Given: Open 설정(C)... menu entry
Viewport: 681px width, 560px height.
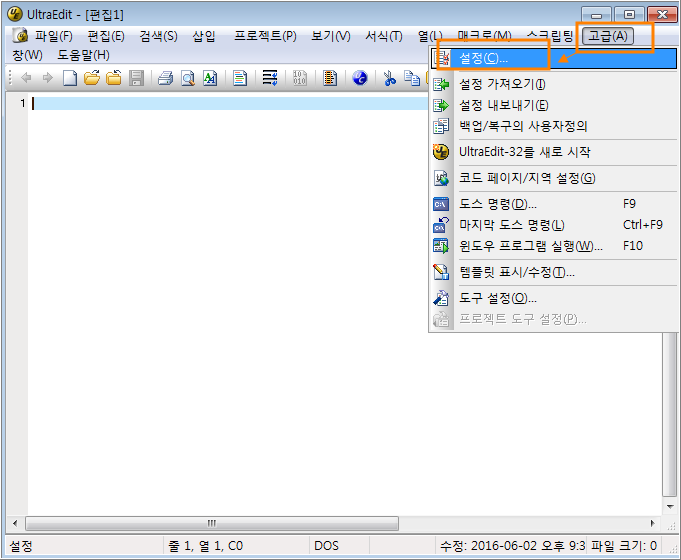Looking at the screenshot, I should [554, 58].
